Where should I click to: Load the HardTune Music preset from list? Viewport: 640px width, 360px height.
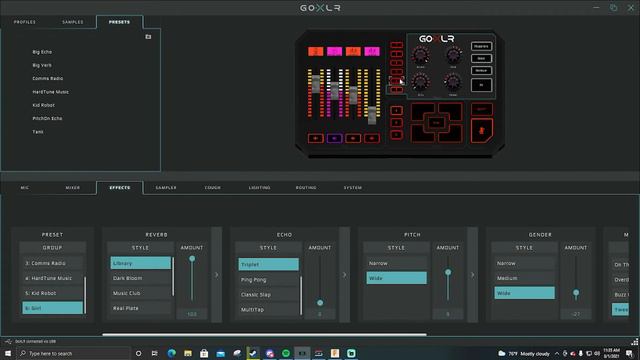[51, 92]
